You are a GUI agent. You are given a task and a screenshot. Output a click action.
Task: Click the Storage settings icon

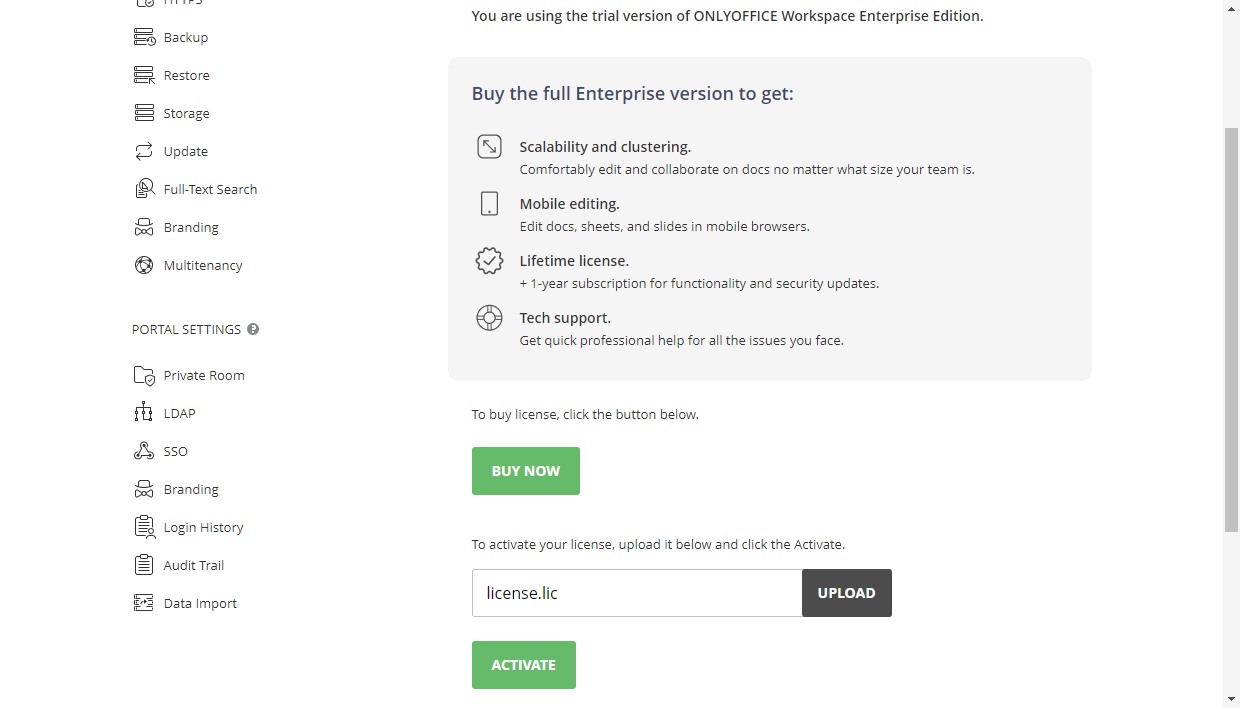[x=143, y=112]
